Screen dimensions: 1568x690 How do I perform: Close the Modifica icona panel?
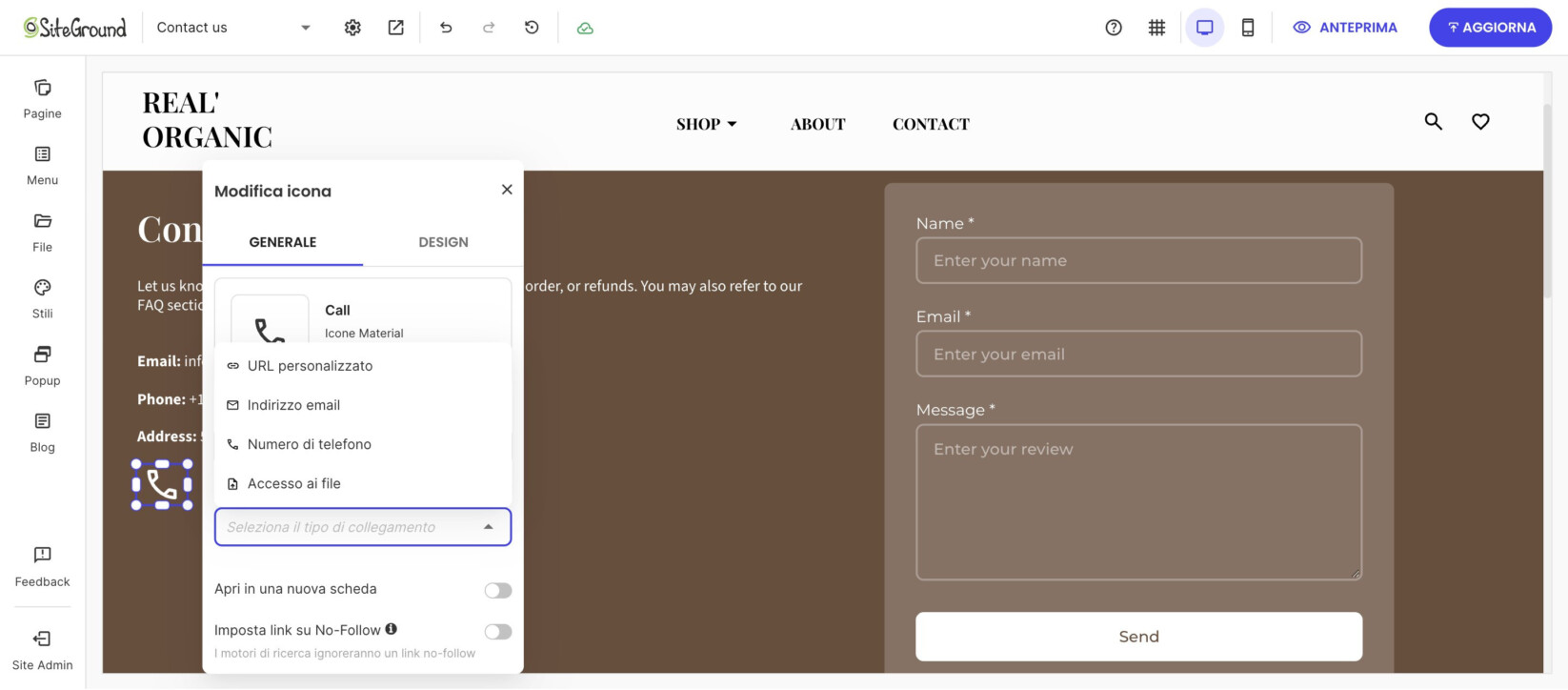(507, 190)
